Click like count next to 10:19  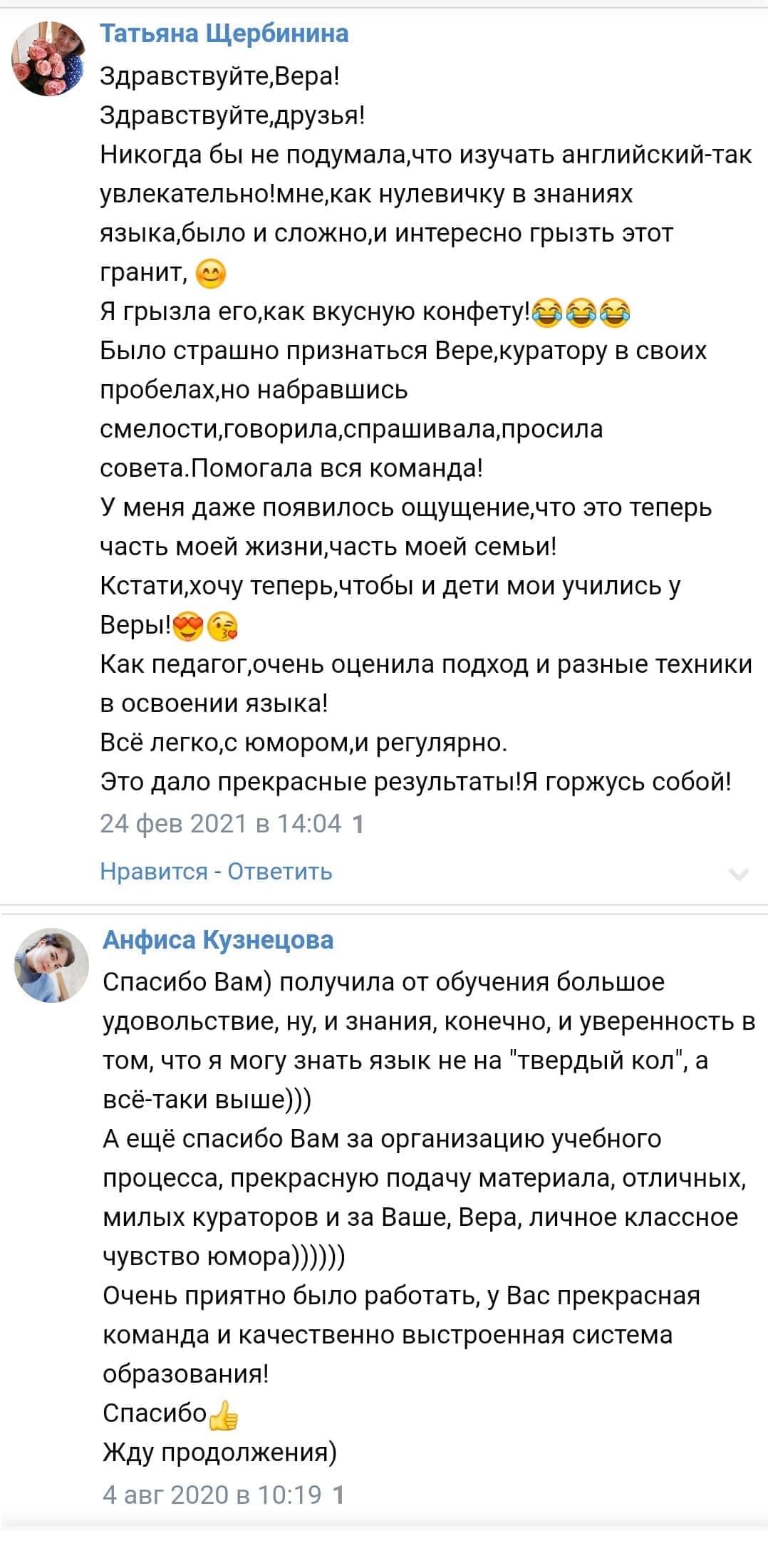click(x=339, y=1495)
